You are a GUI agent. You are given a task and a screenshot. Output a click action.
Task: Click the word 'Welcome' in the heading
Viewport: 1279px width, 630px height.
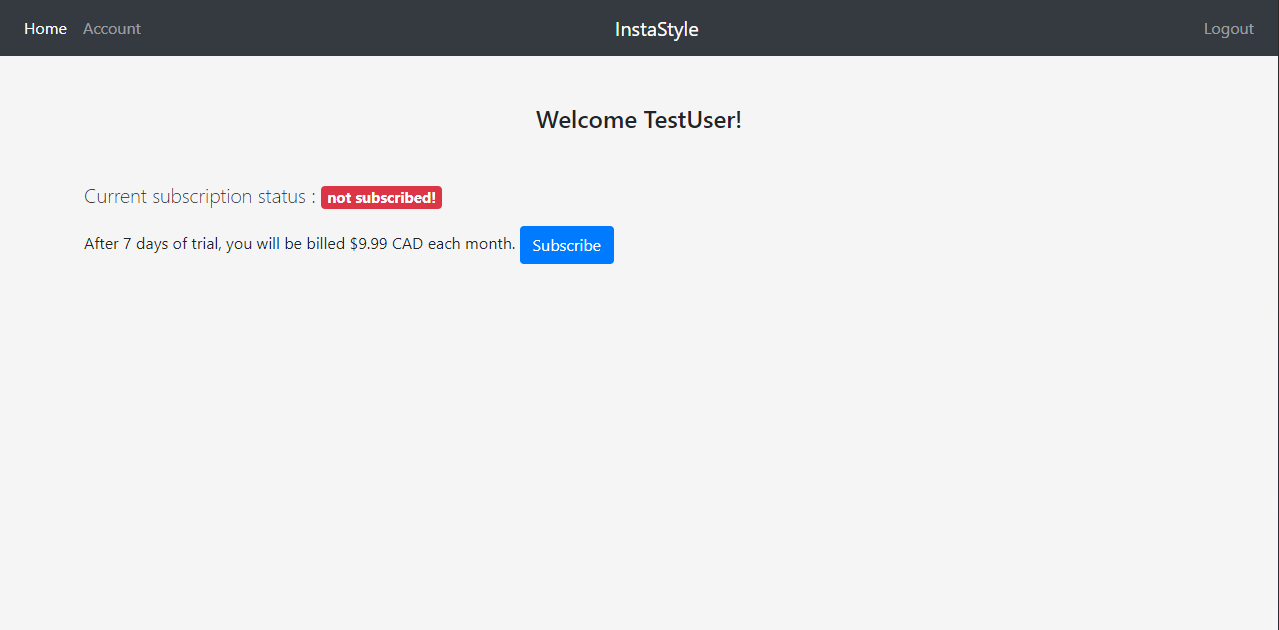(586, 120)
